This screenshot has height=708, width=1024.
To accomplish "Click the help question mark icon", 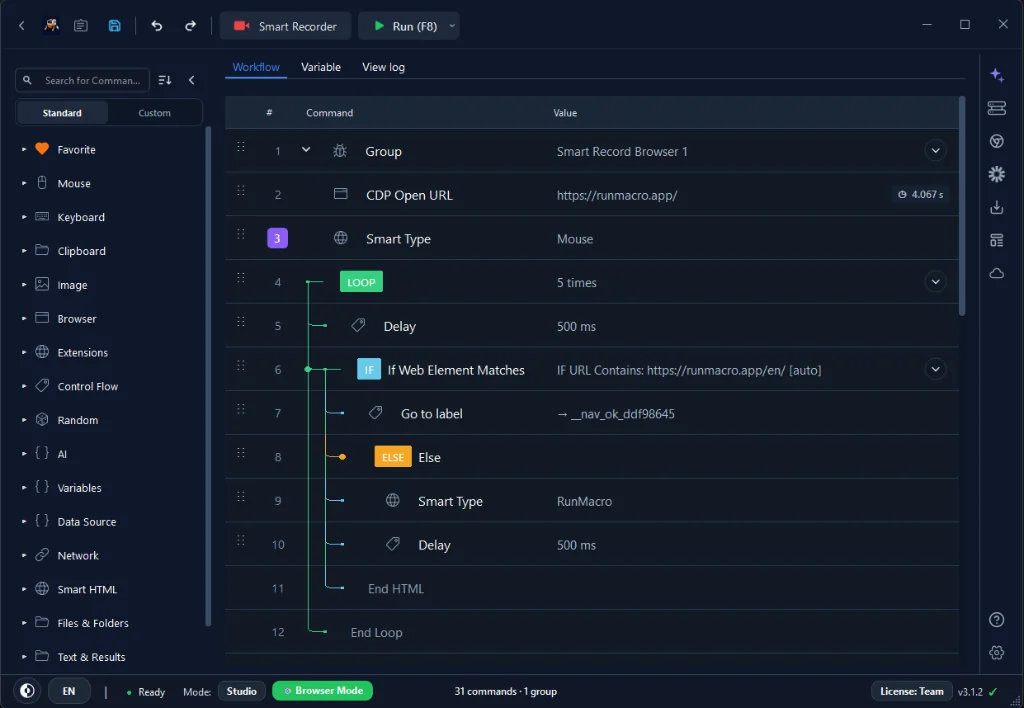I will click(x=997, y=619).
